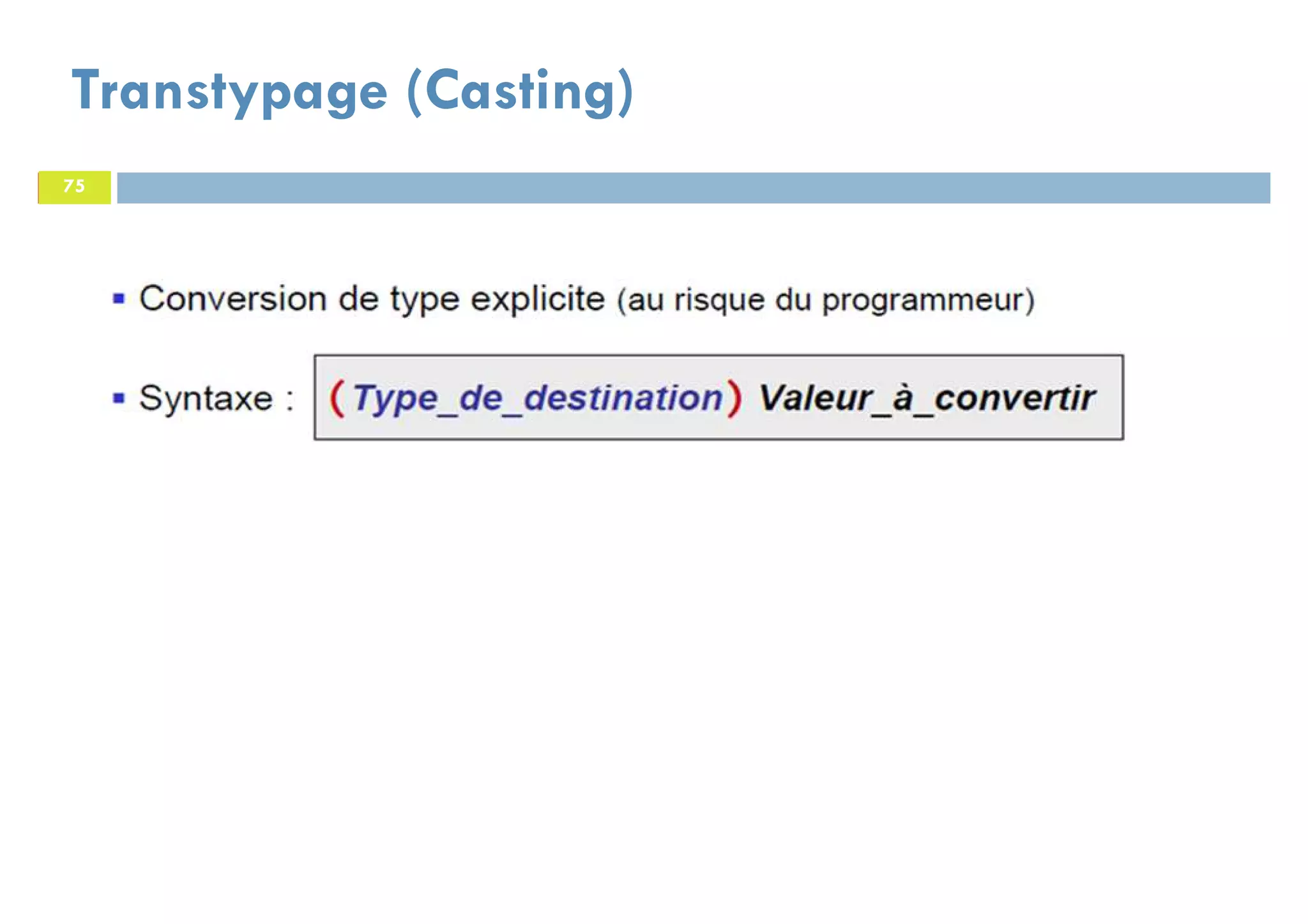Click the text "Valeur_à_convertir"
This screenshot has height=924, width=1308.
(x=927, y=398)
